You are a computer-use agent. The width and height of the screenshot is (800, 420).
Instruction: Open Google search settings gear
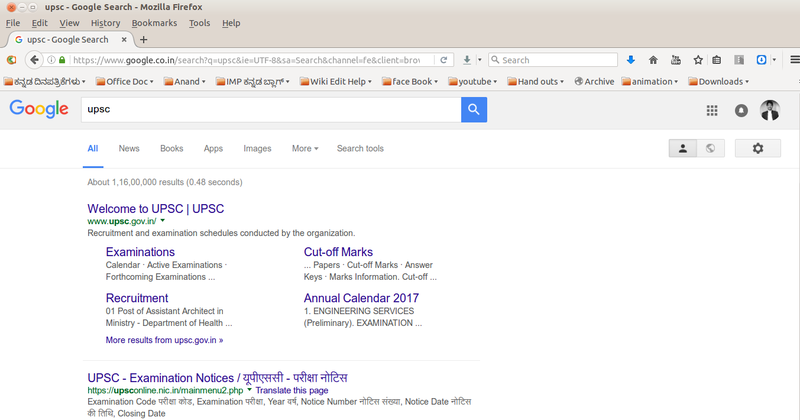click(758, 148)
